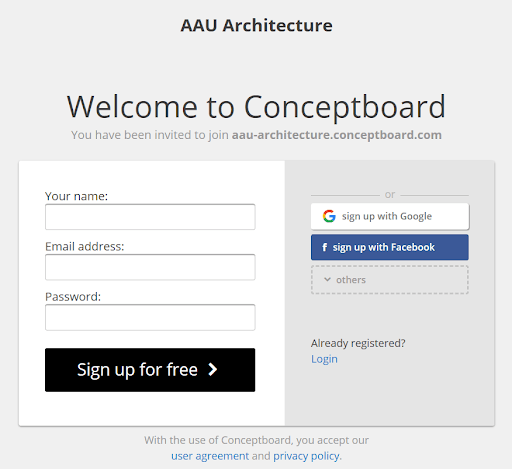Submit with Sign up for free
The image size is (512, 469).
click(x=150, y=370)
